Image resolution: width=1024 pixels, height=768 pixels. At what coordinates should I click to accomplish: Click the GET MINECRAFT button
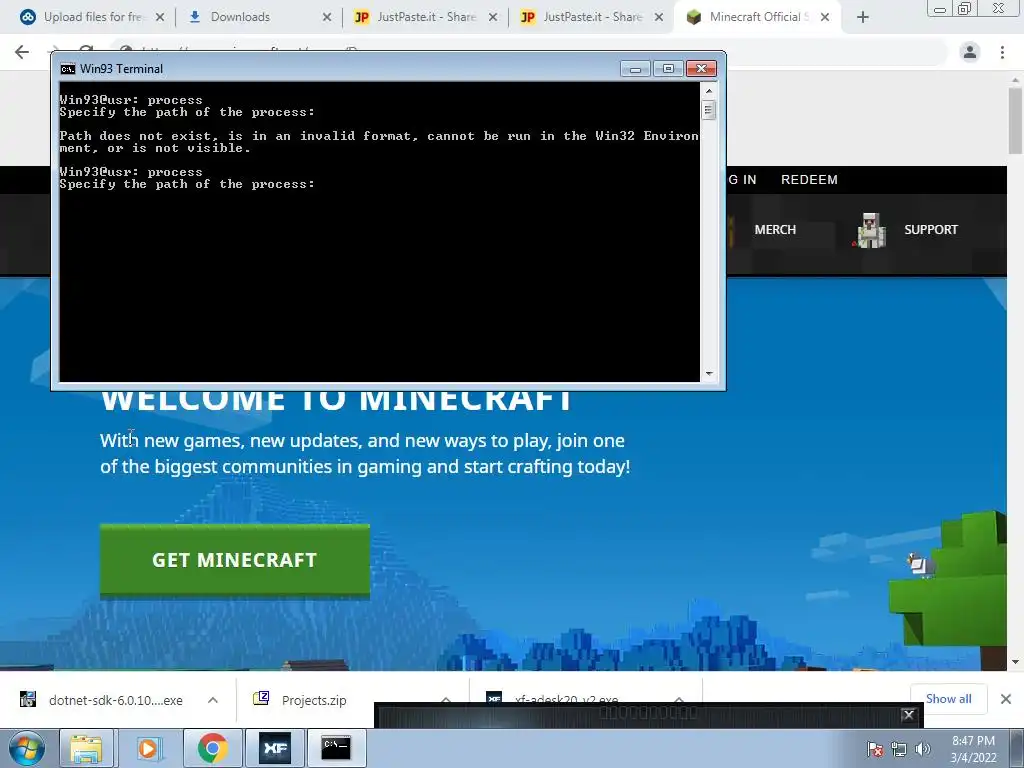pos(234,560)
